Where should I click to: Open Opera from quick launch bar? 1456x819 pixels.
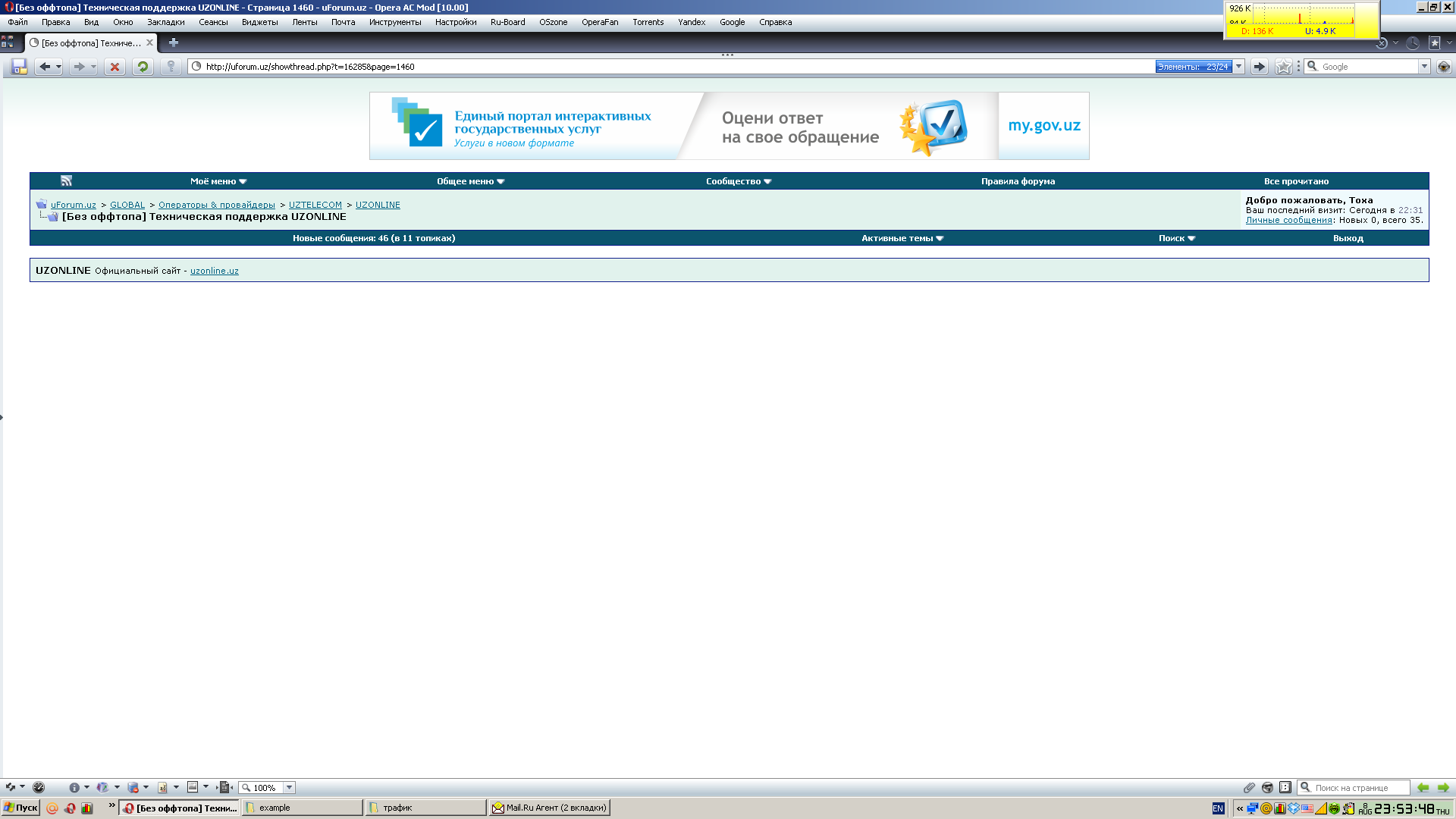coord(70,808)
